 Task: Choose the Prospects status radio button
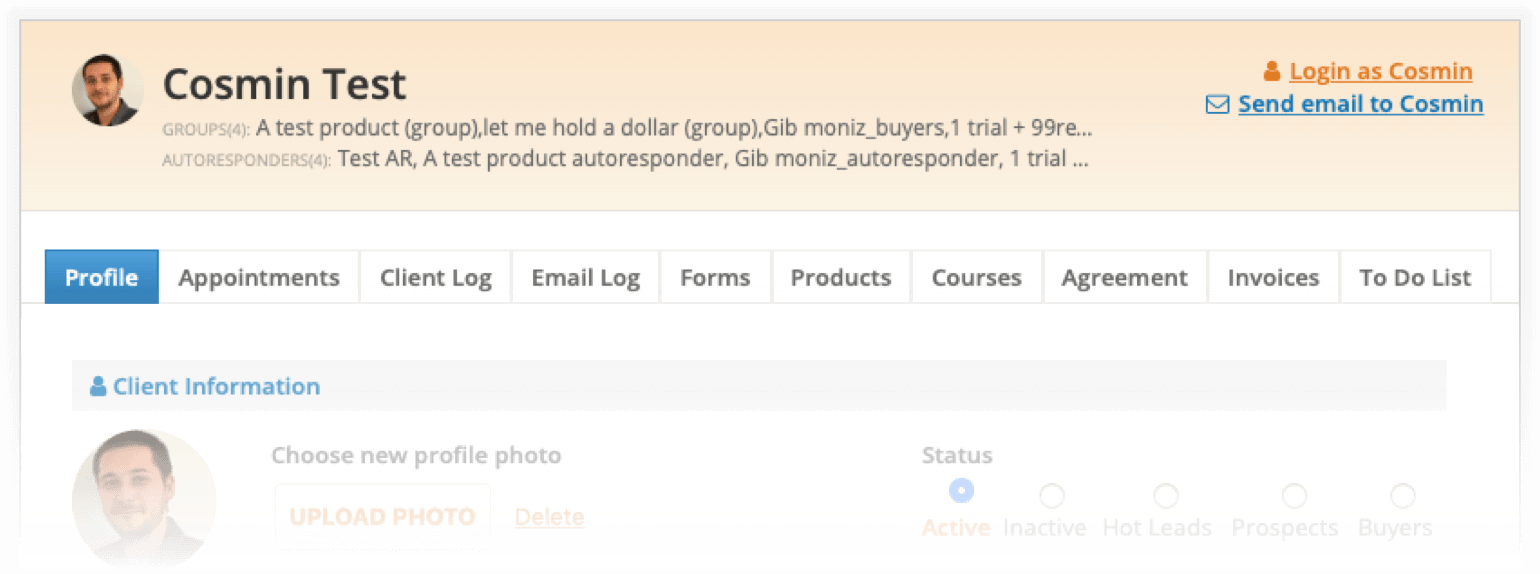[x=1294, y=495]
